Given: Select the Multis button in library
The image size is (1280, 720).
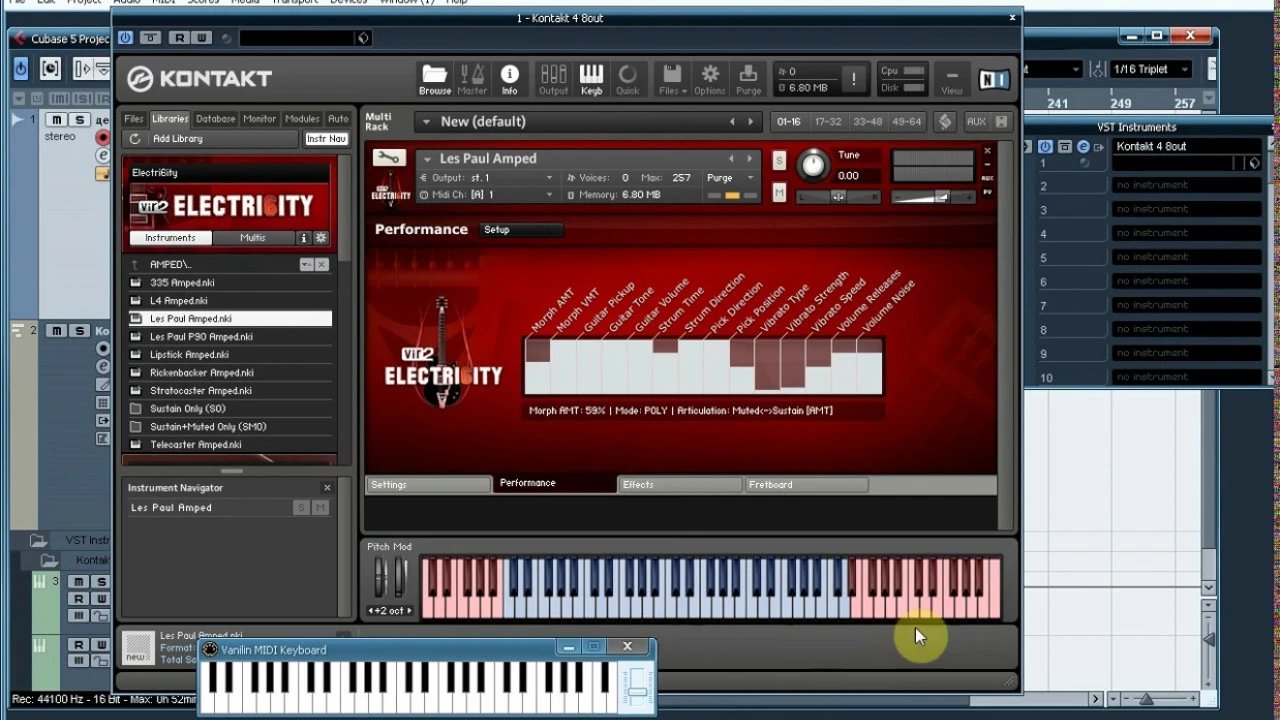Looking at the screenshot, I should tap(253, 238).
